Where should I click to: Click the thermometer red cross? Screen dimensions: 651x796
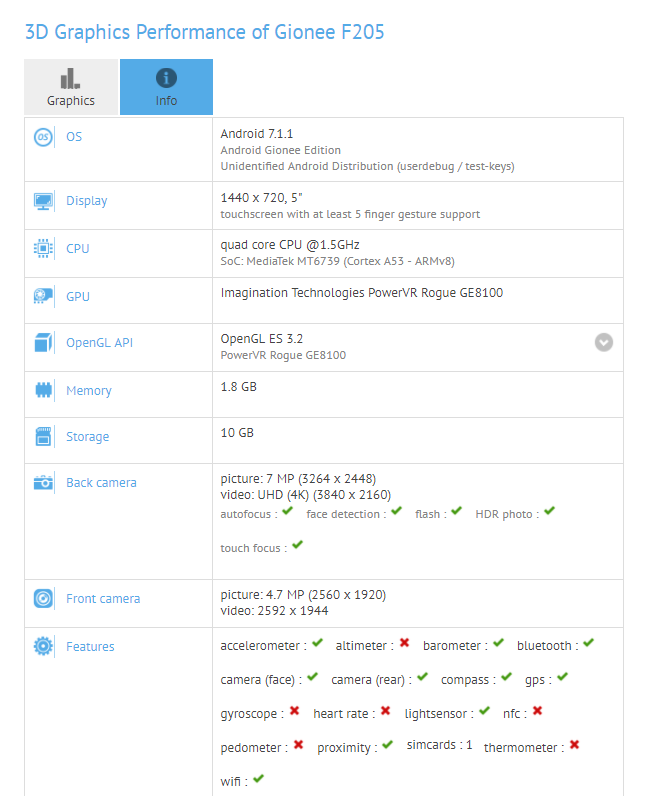pyautogui.click(x=574, y=745)
